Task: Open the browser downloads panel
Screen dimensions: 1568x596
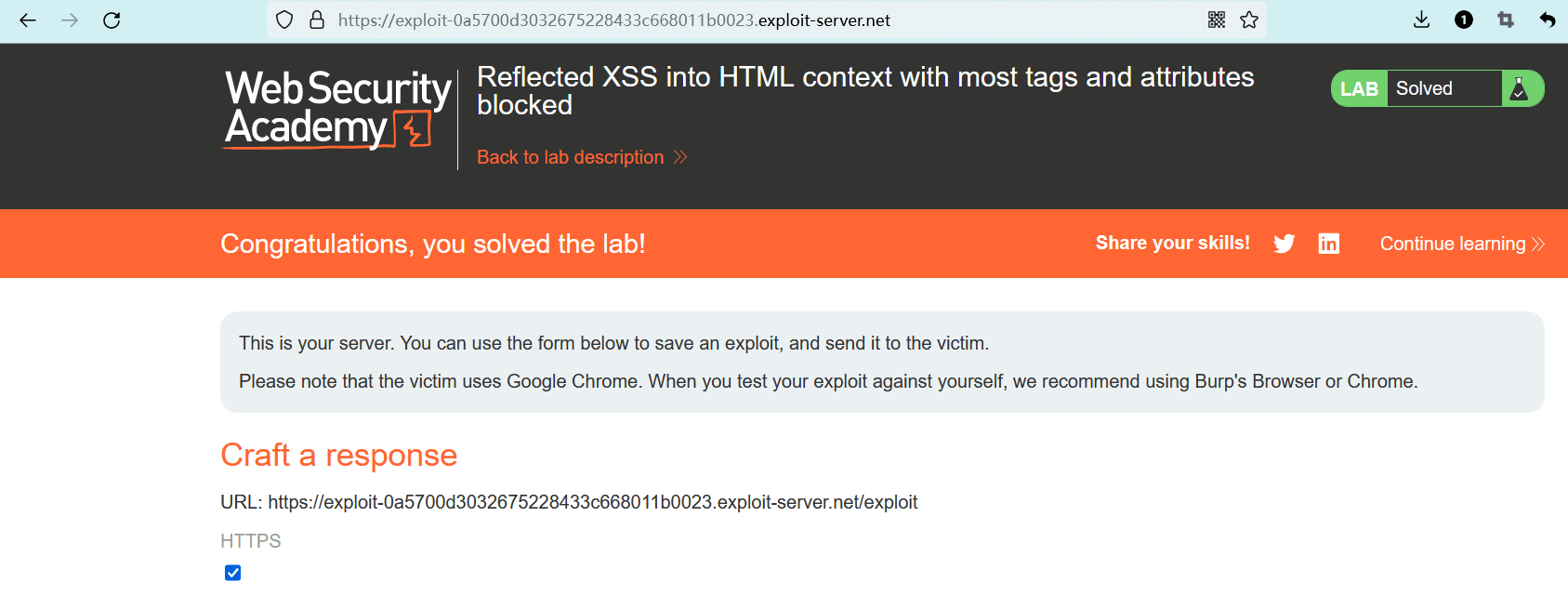Action: click(1421, 20)
